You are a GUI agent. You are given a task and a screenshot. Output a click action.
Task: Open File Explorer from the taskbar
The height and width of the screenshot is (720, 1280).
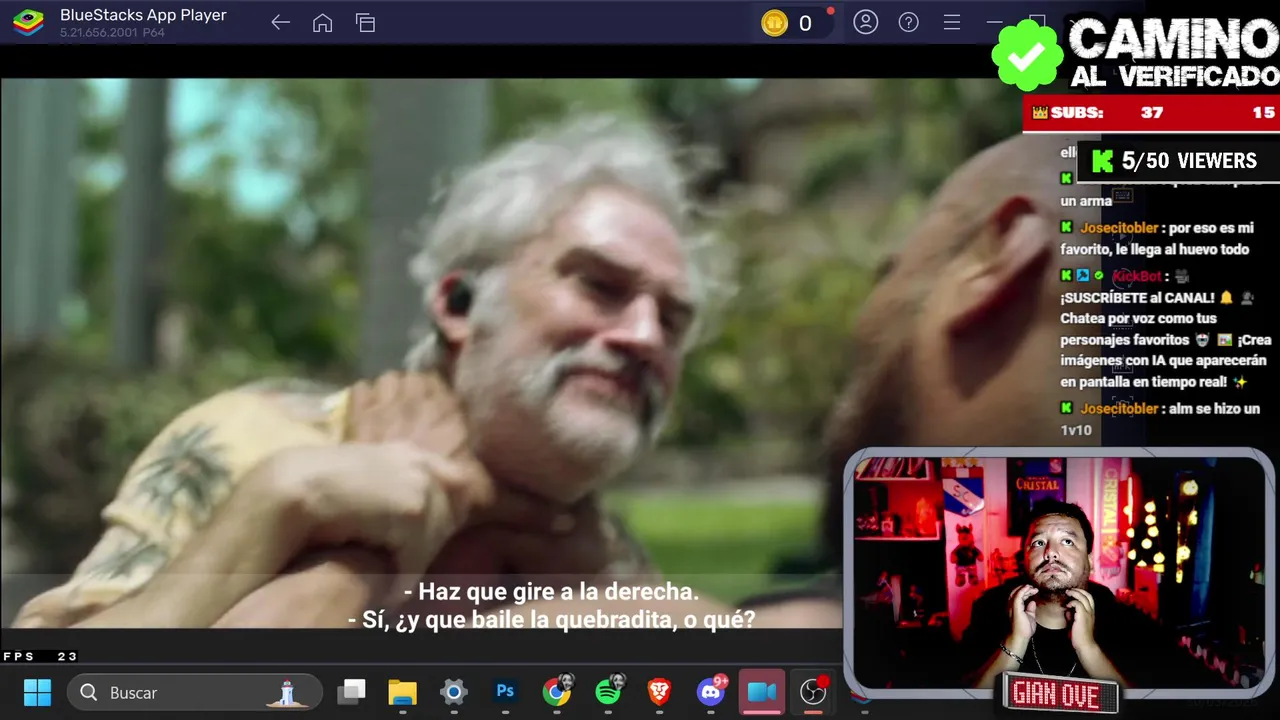click(x=402, y=692)
